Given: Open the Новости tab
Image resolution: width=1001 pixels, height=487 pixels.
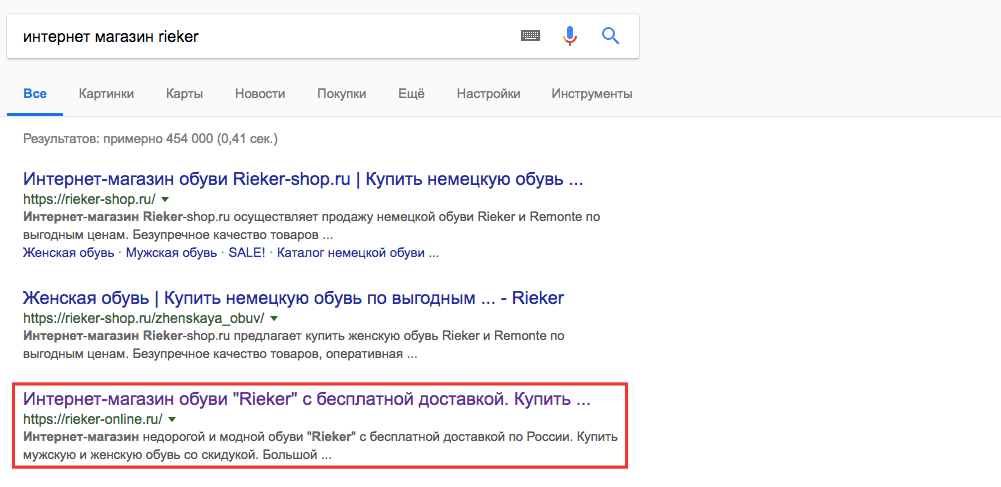Looking at the screenshot, I should click(x=260, y=94).
